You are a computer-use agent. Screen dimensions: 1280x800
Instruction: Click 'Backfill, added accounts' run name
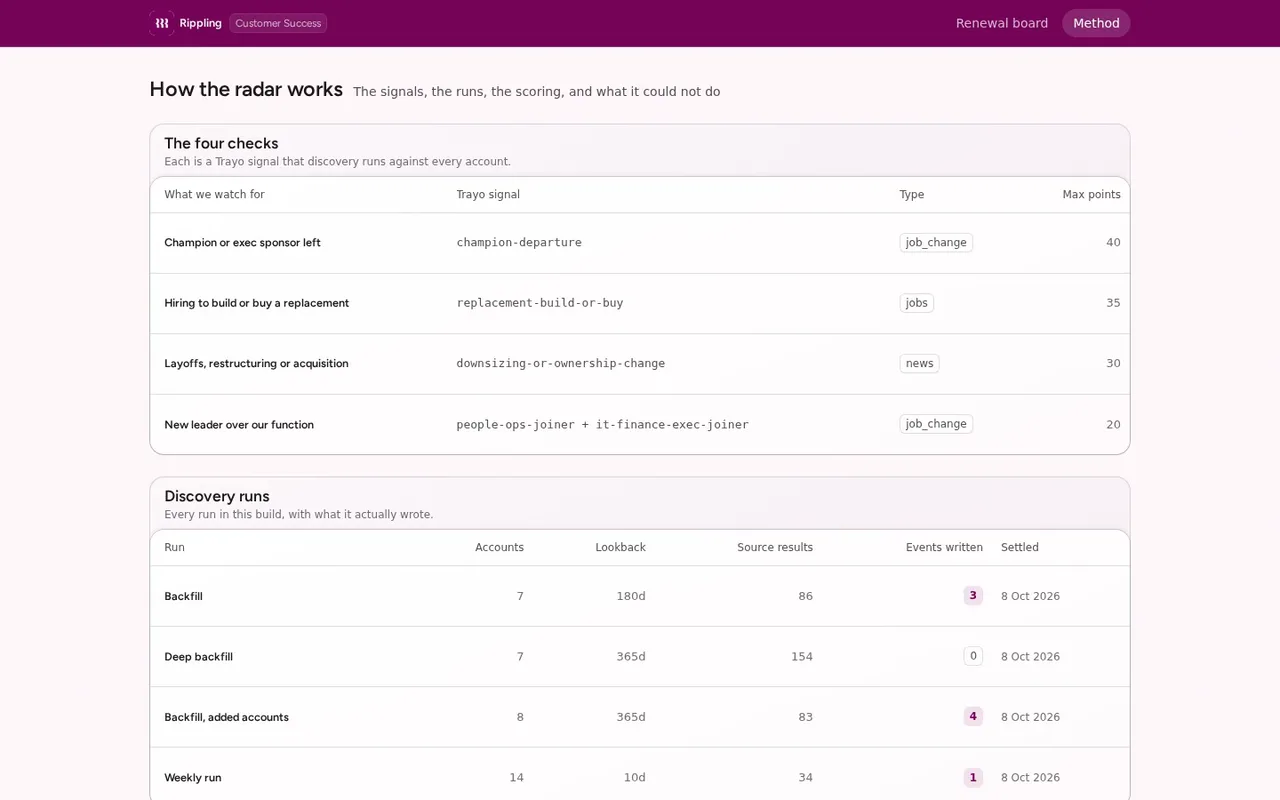coord(226,718)
